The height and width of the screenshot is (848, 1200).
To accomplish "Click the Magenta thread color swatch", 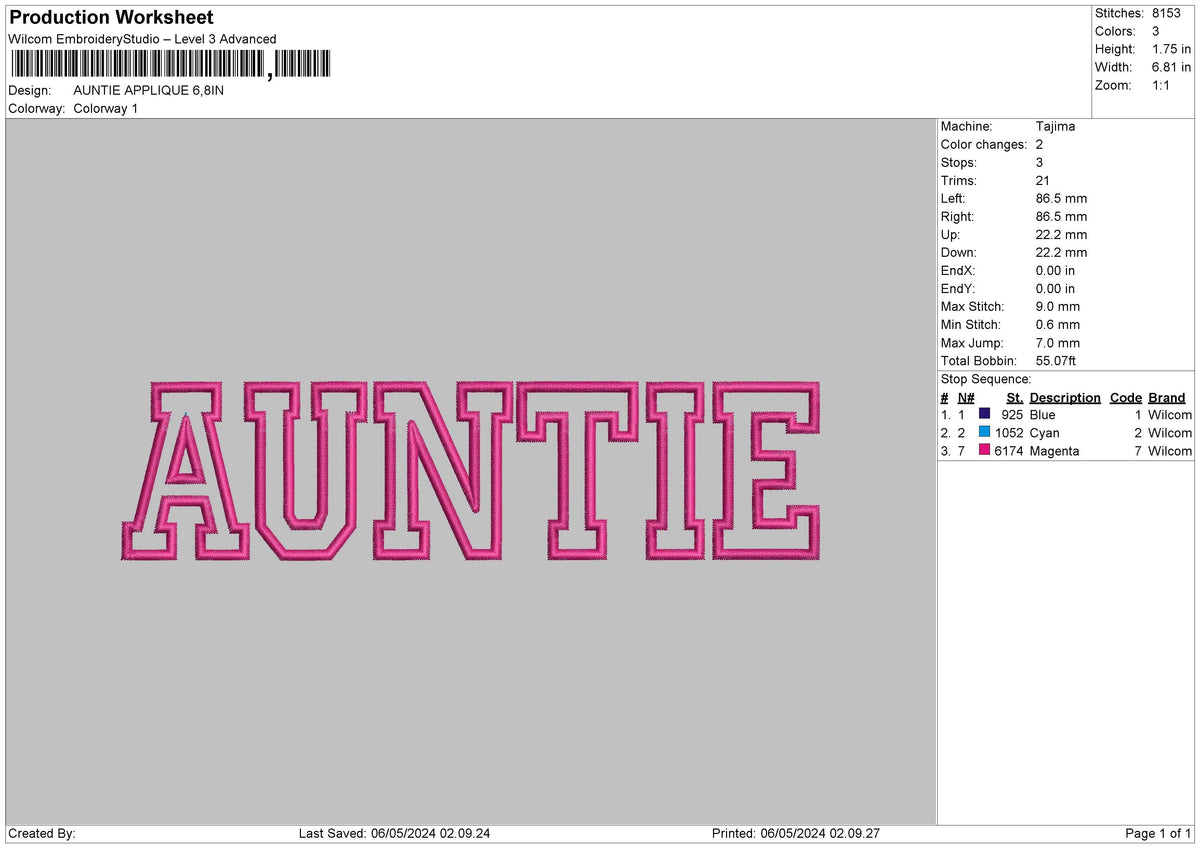I will pyautogui.click(x=985, y=451).
